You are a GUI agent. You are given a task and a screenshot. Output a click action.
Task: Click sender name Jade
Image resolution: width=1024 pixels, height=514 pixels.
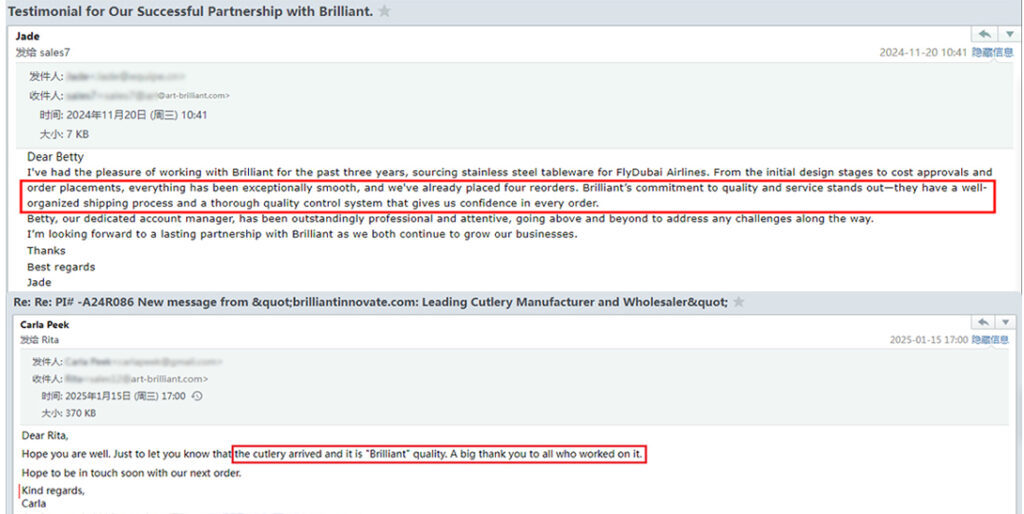pyautogui.click(x=28, y=37)
